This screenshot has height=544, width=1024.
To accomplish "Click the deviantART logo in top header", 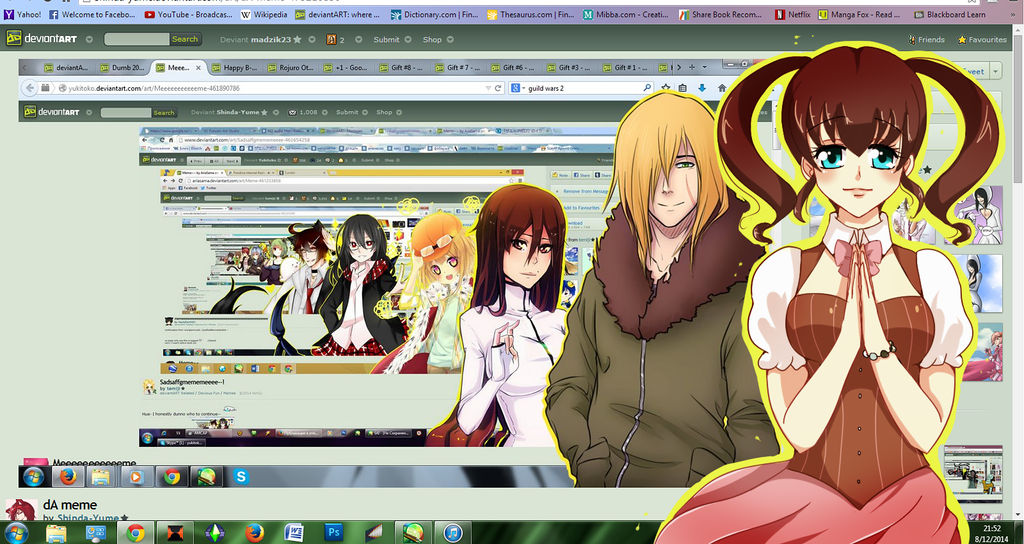I will pos(41,39).
